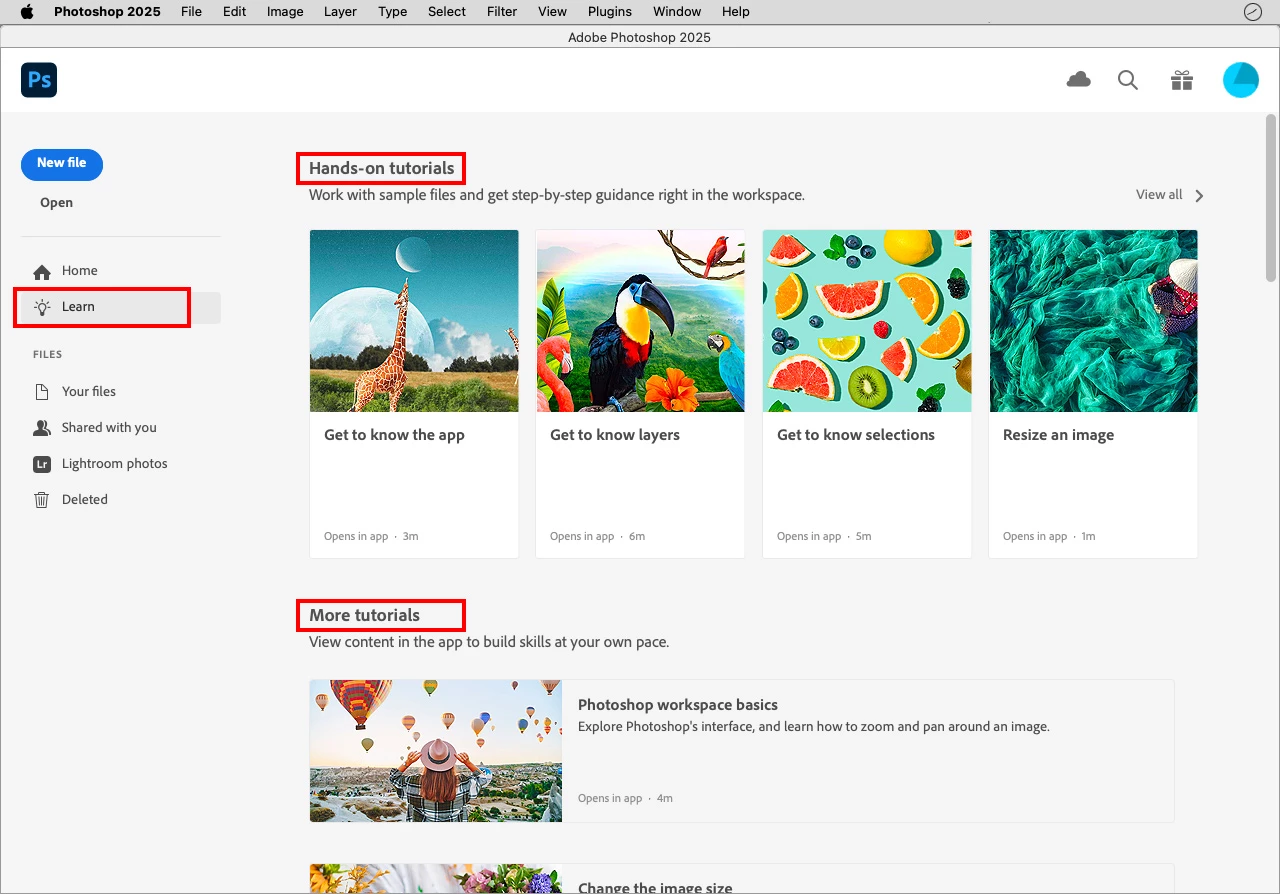Expand tutorials with View all chevron
Screen dimensions: 1280x894
(x=1199, y=196)
